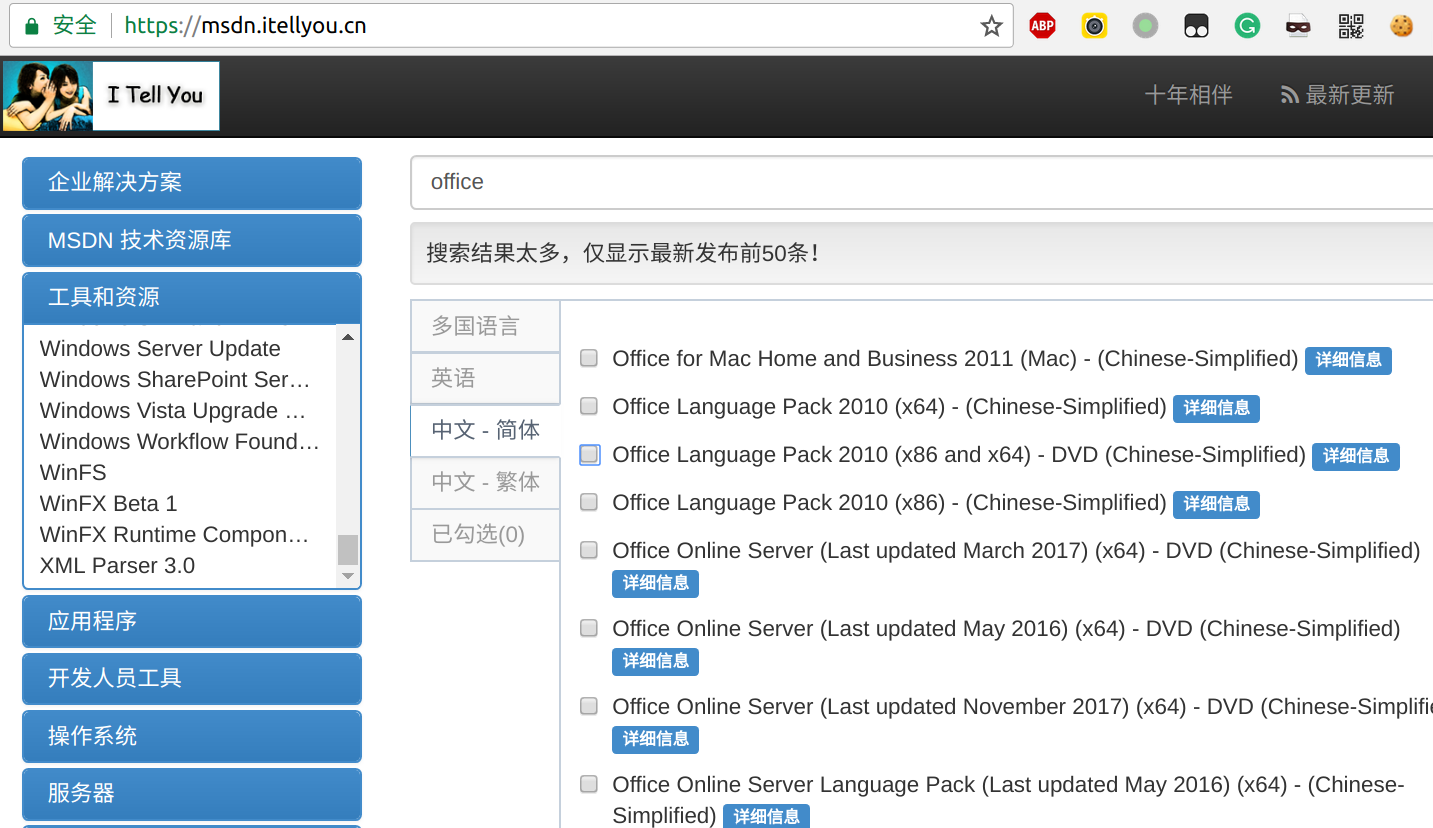Show 详细信息 for Online Server November 2017
The image size is (1433, 828).
click(x=655, y=739)
